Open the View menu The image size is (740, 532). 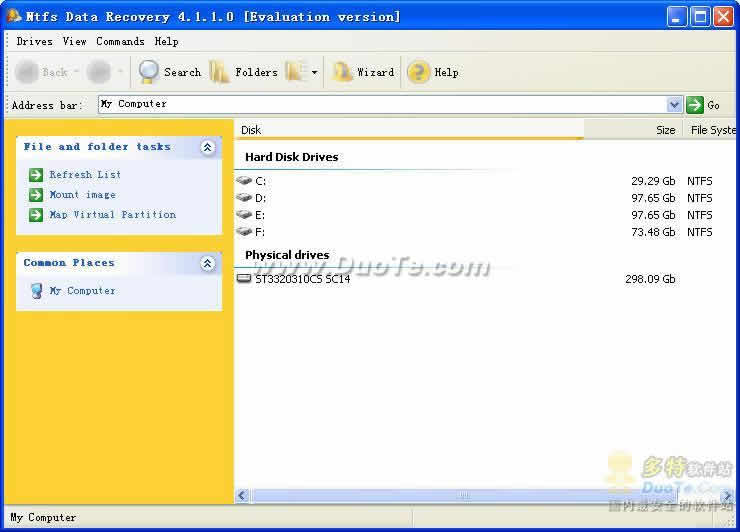coord(75,42)
